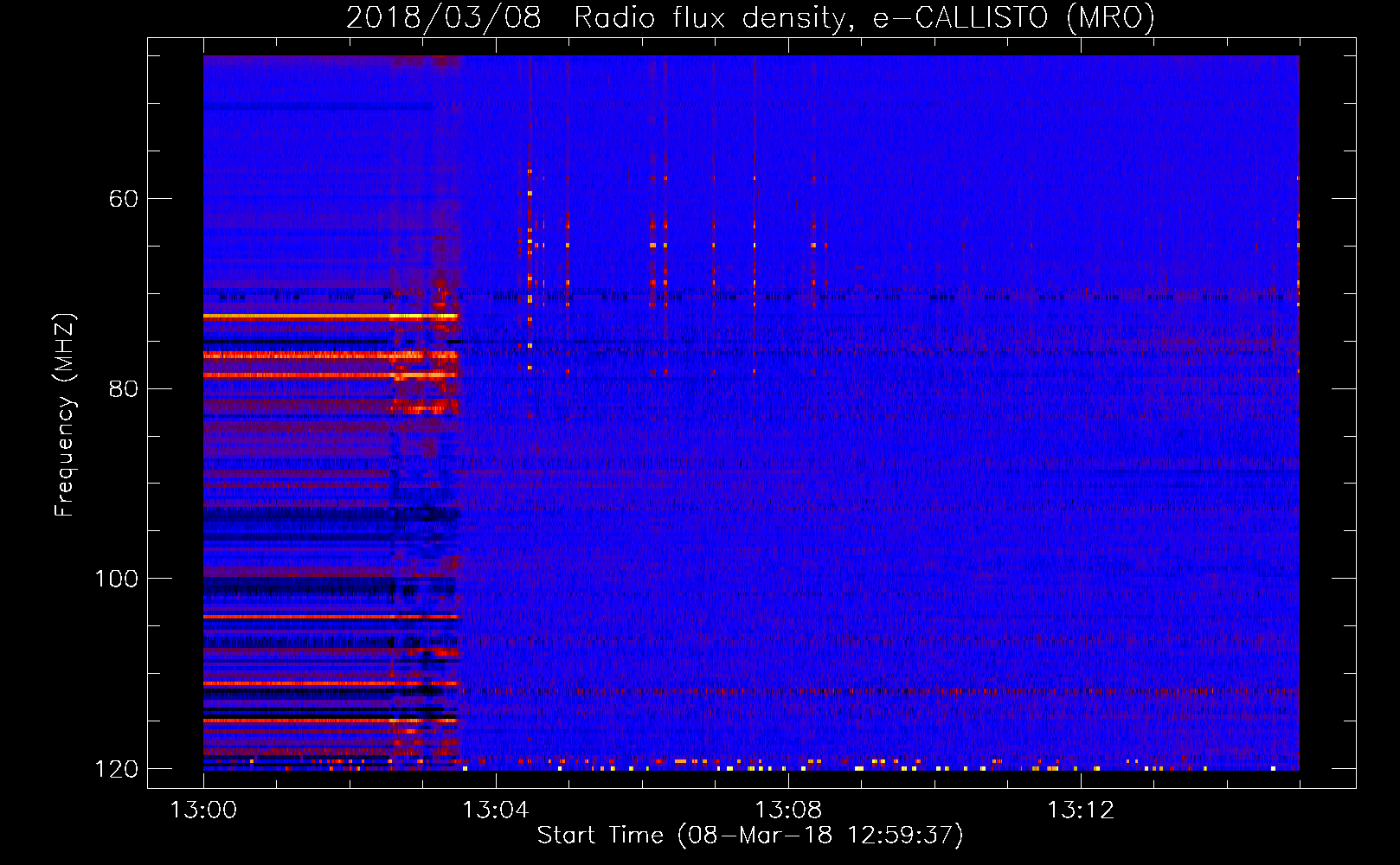Select the '13:12' time tick label
The image size is (1400, 865).
click(x=1080, y=811)
